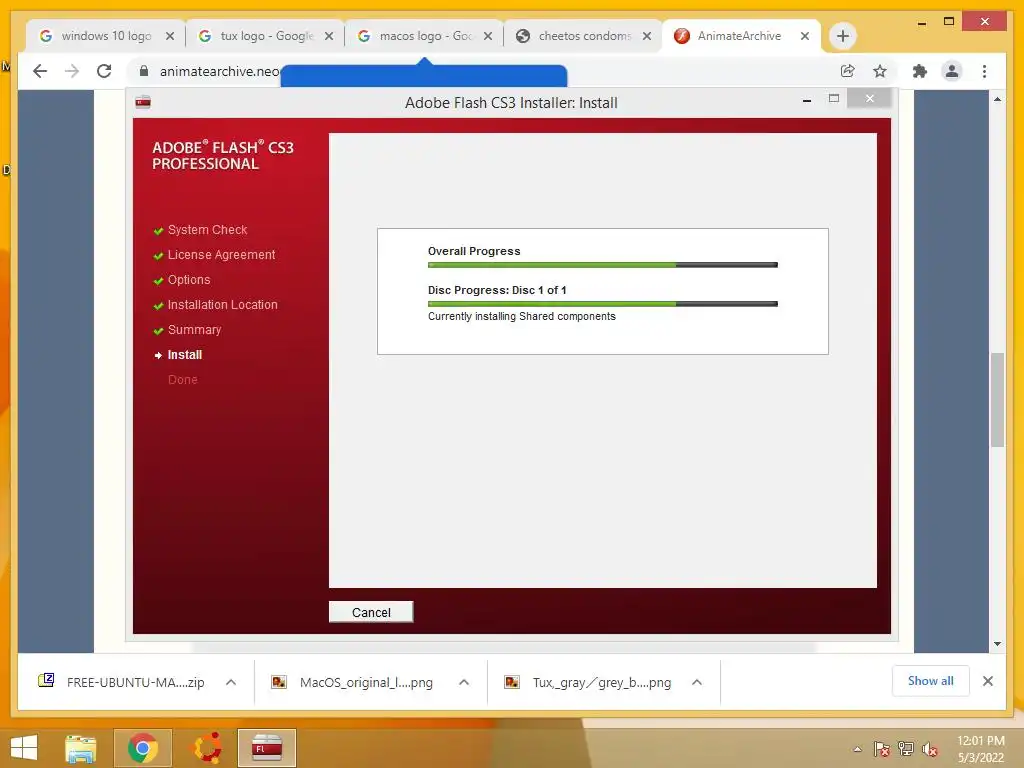This screenshot has height=768, width=1024.
Task: Open Chrome three-dot menu
Action: tap(984, 71)
